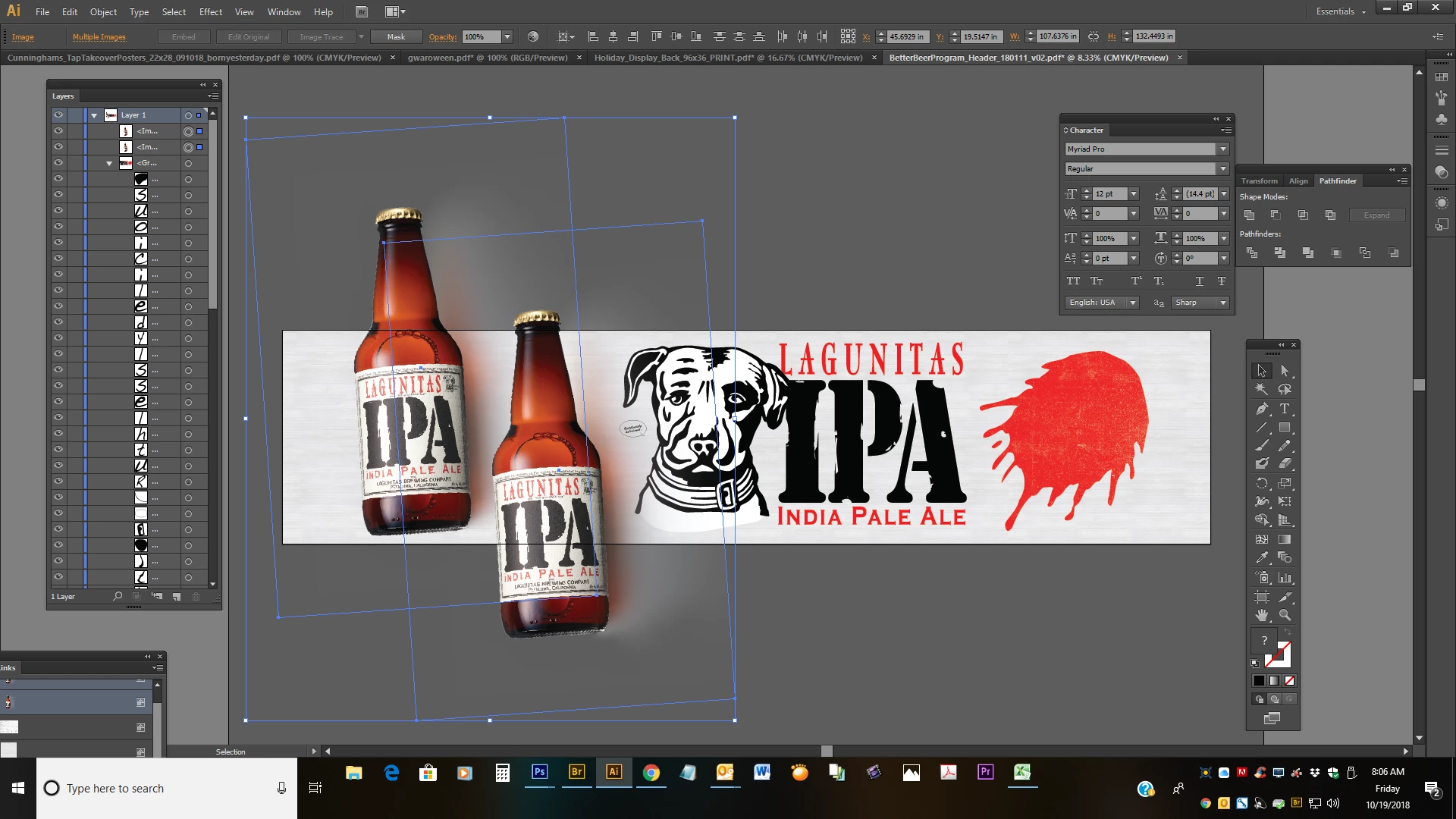Viewport: 1456px width, 819px height.
Task: Click the black color swatch in toolbox
Action: coord(1259,681)
